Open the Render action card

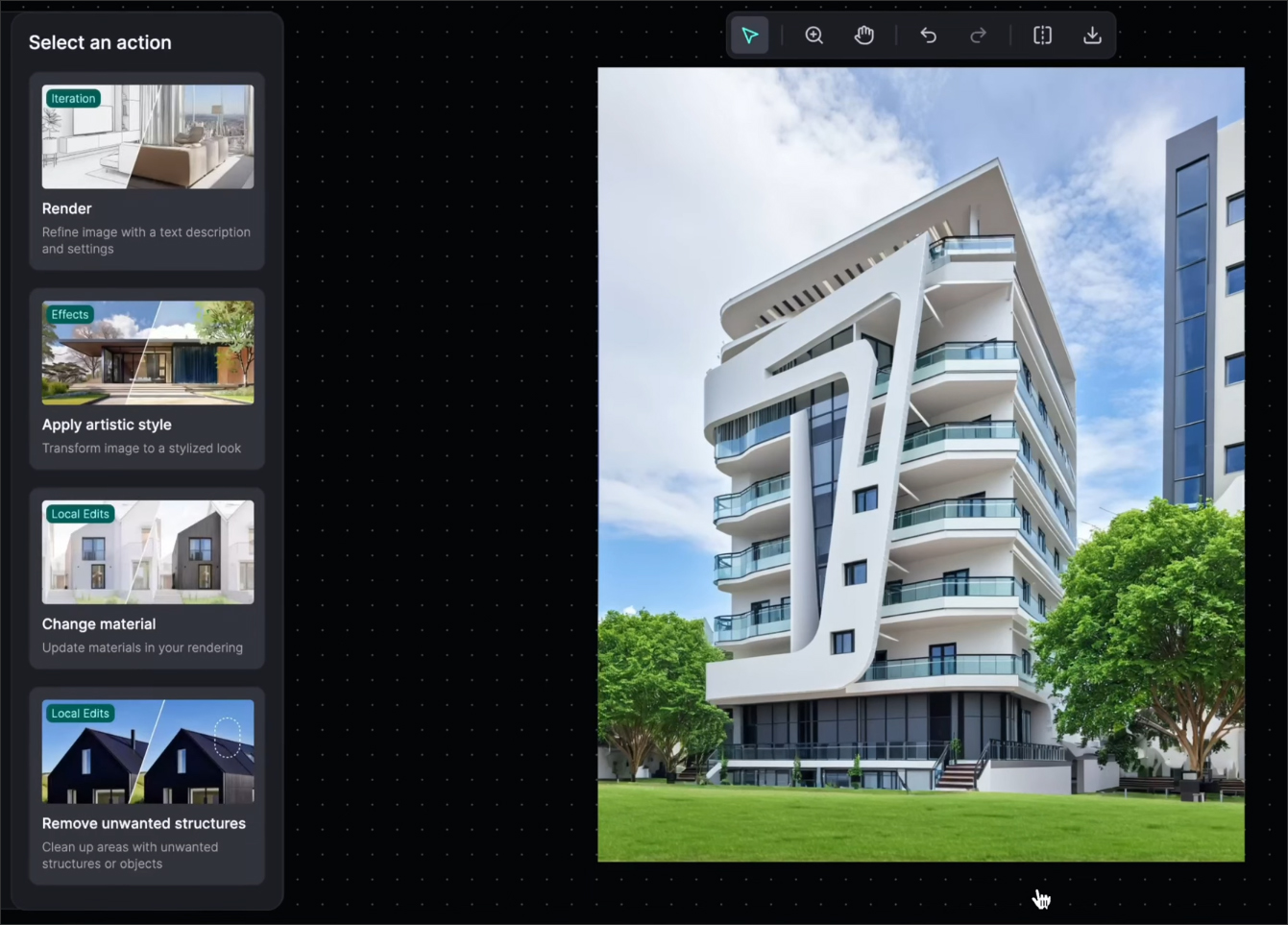point(147,171)
